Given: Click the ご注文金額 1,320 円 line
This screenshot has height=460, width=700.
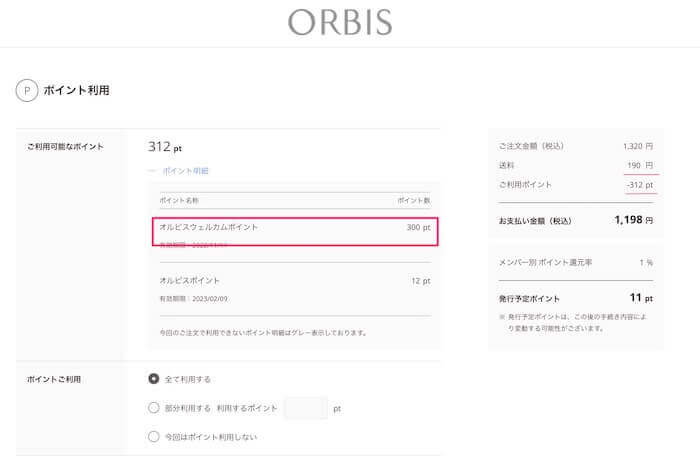Looking at the screenshot, I should (576, 146).
